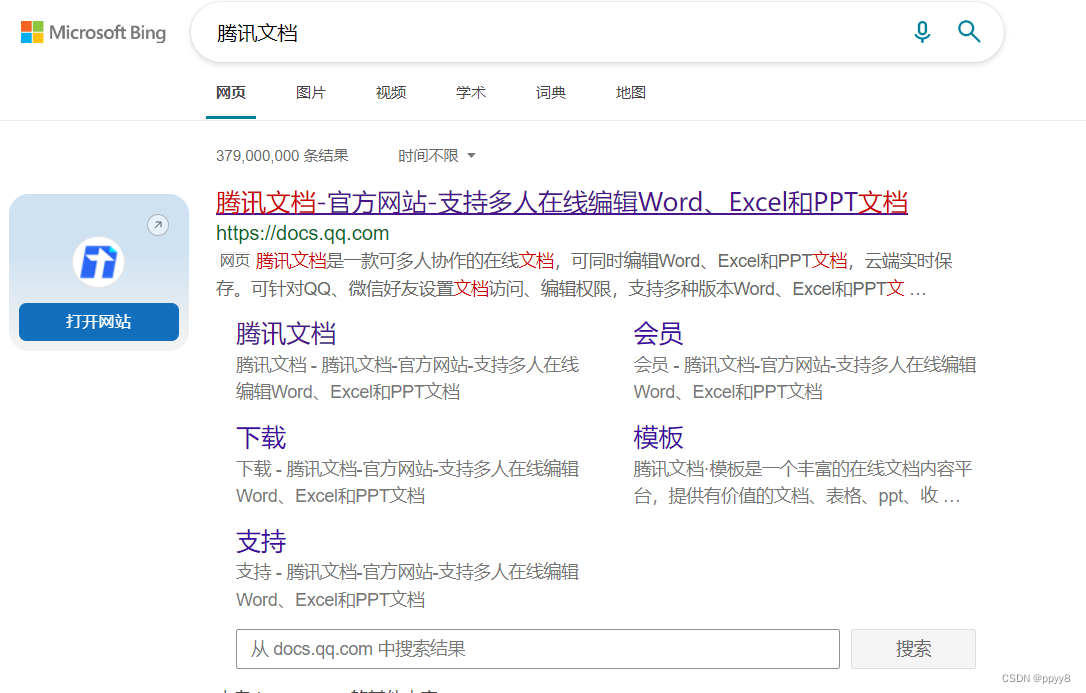Open the 会员 sitelink
The height and width of the screenshot is (693, 1086).
point(658,334)
